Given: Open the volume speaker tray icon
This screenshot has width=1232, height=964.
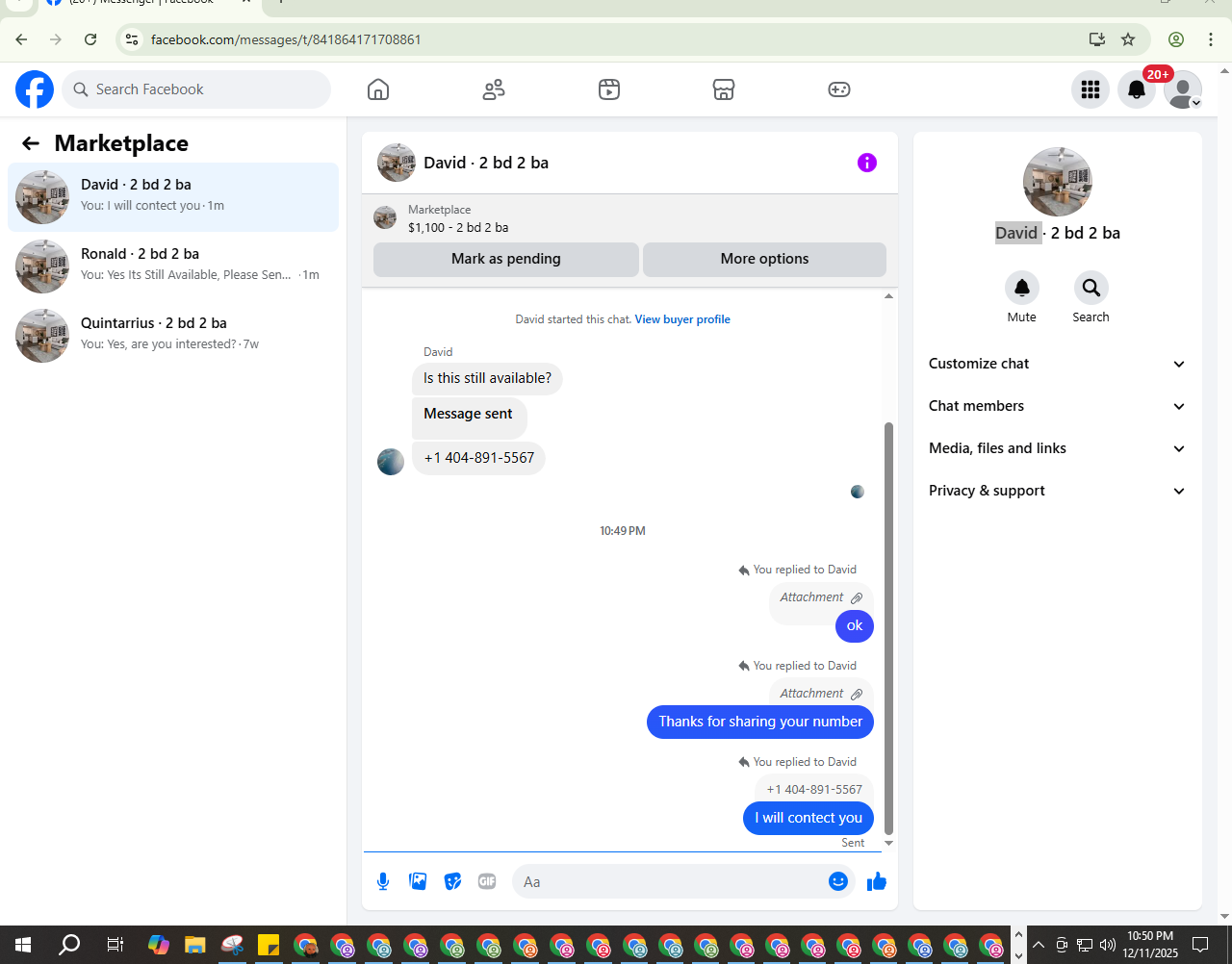Looking at the screenshot, I should click(x=1107, y=945).
